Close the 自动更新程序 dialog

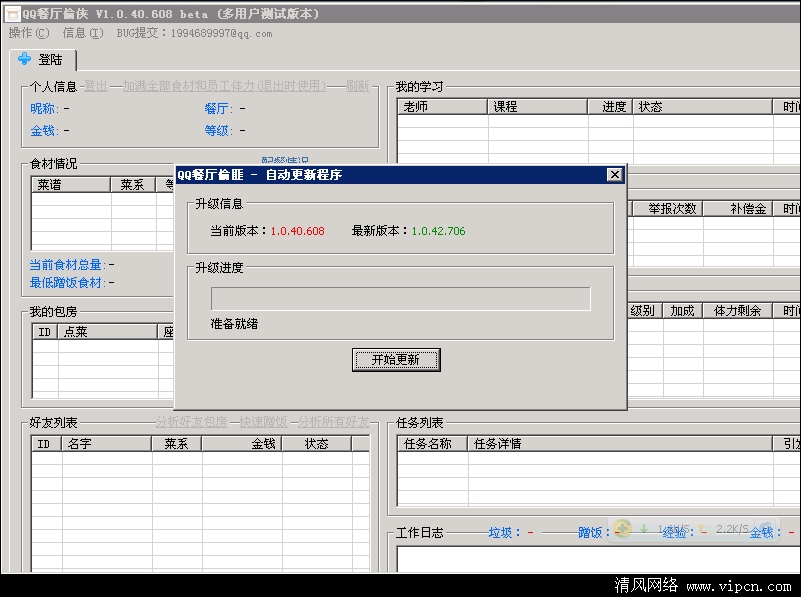coord(615,175)
